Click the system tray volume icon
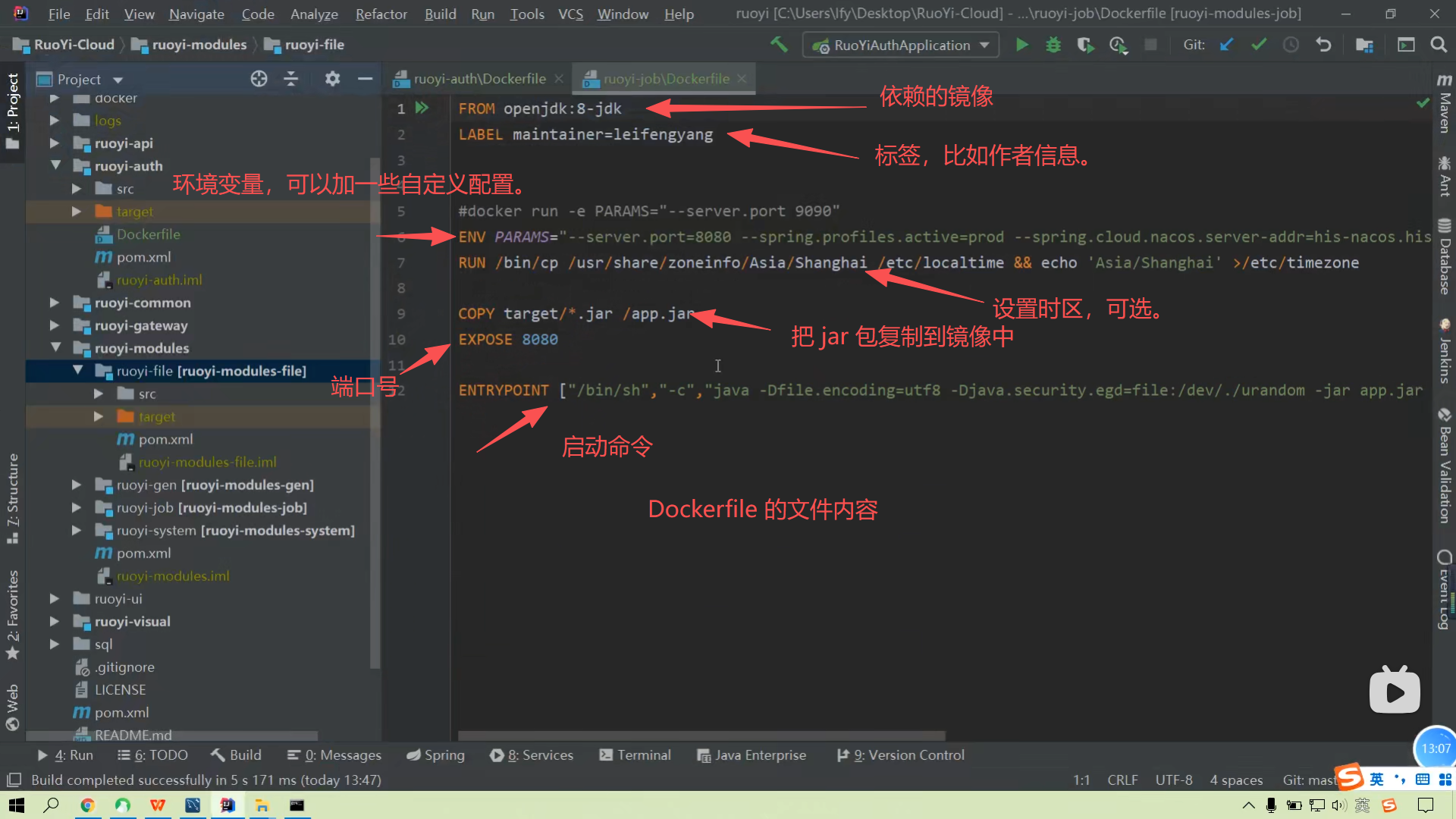Viewport: 1456px width, 819px height. (x=1339, y=805)
